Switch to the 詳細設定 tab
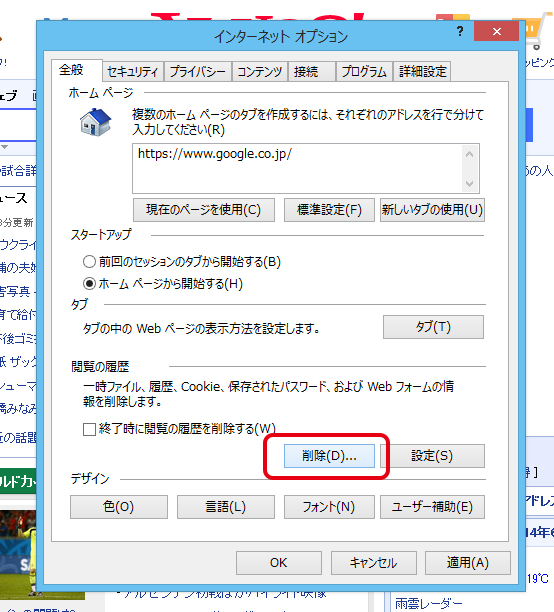The height and width of the screenshot is (612, 554). [422, 71]
